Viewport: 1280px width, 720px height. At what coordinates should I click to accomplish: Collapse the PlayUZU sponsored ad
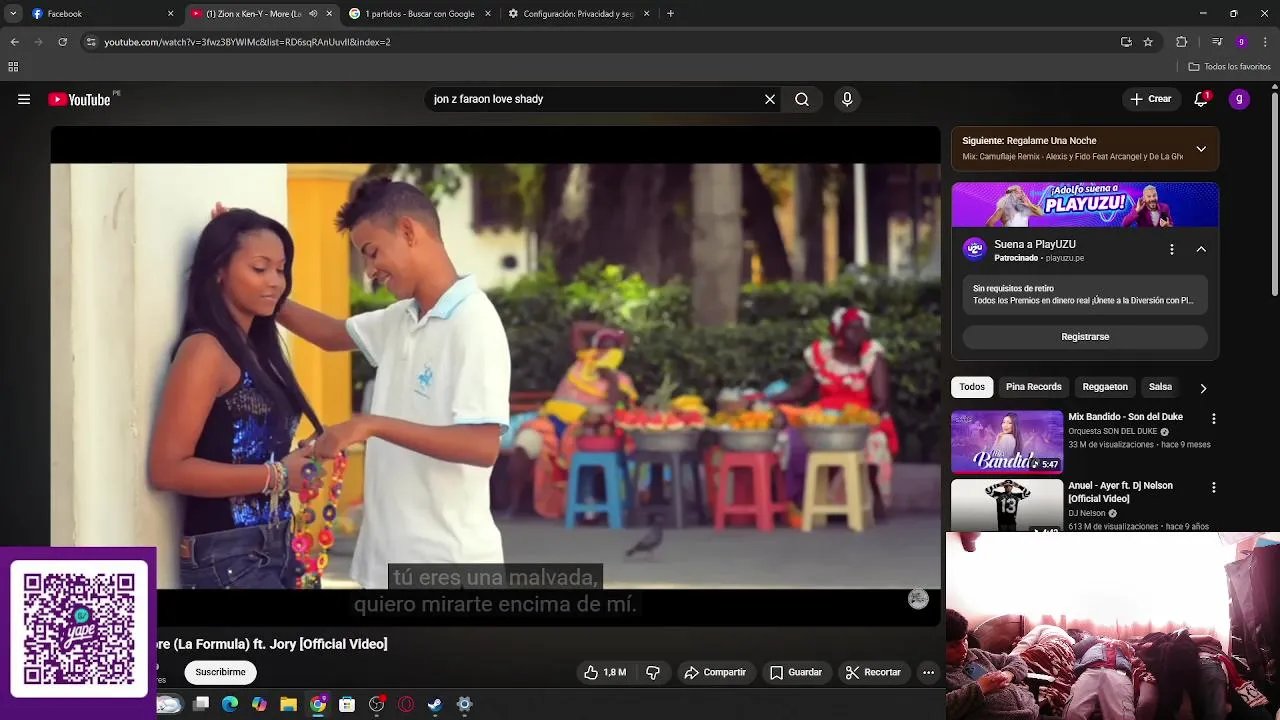pyautogui.click(x=1201, y=249)
